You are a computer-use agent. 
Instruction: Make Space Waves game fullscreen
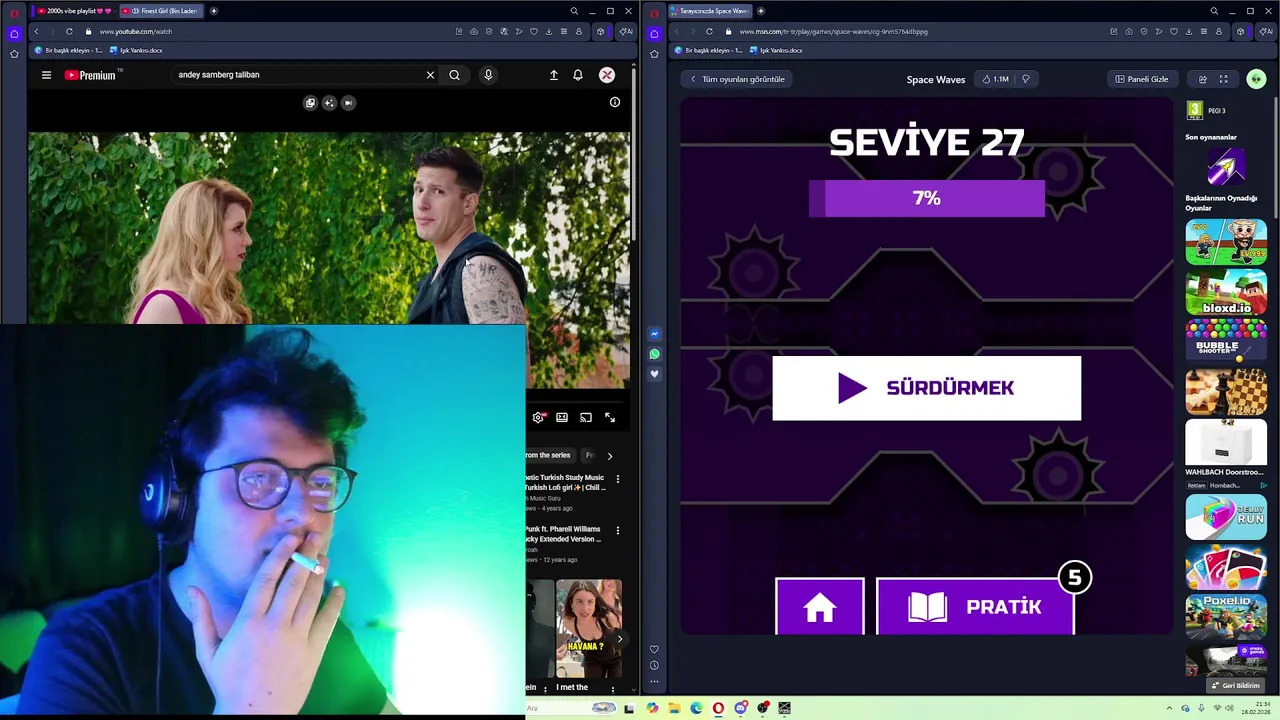pyautogui.click(x=1223, y=79)
